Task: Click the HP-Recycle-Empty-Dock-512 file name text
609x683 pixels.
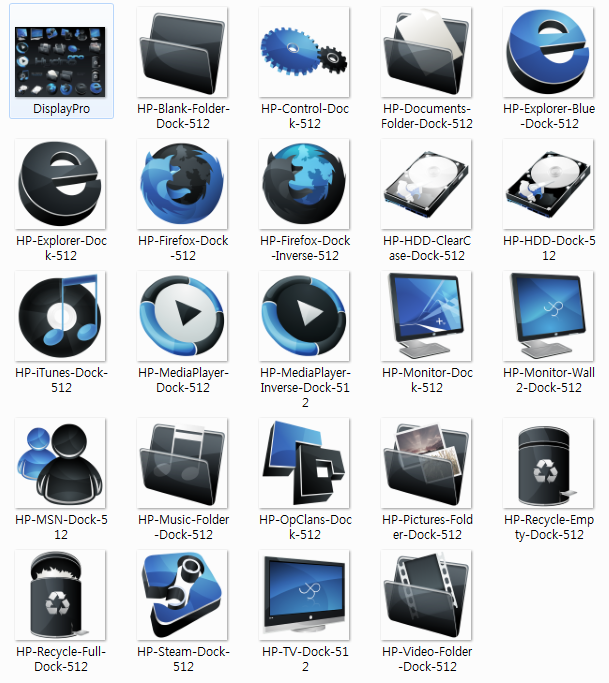Action: tap(549, 527)
